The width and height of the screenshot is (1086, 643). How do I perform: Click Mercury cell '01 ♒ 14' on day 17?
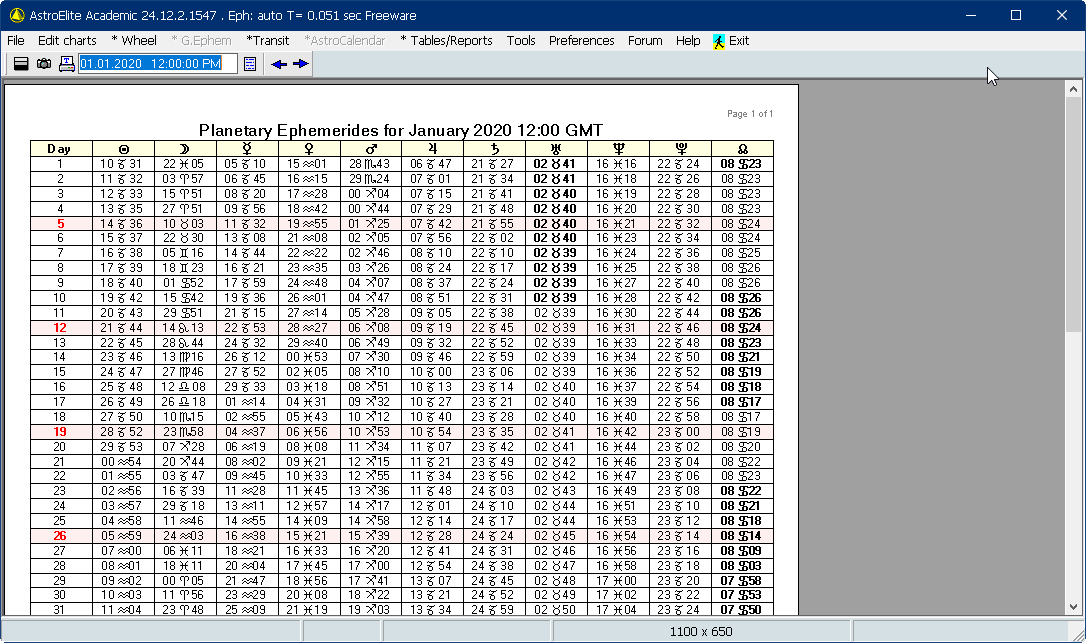click(245, 402)
